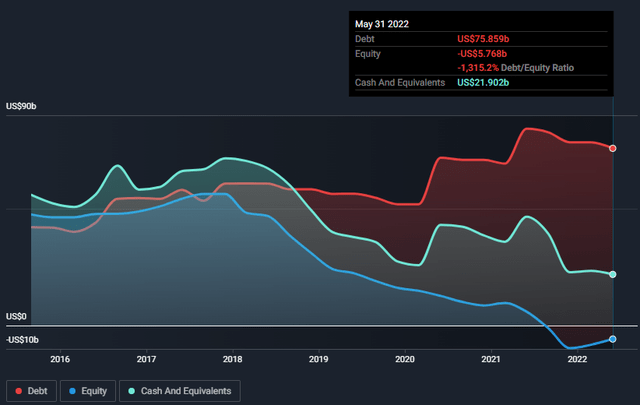This screenshot has height=405, width=640.
Task: Select the 2017 x-axis label
Action: pos(146,358)
